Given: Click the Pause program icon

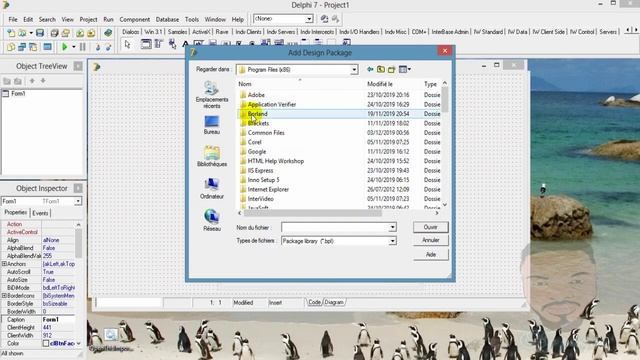Looking at the screenshot, I should [x=82, y=47].
